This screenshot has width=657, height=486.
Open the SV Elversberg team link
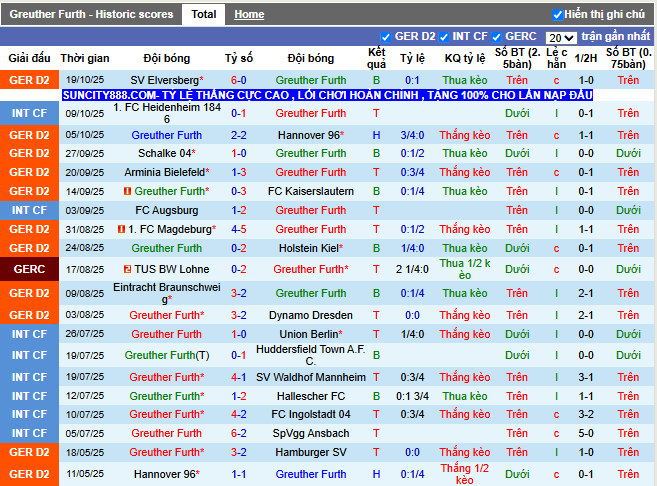point(164,79)
